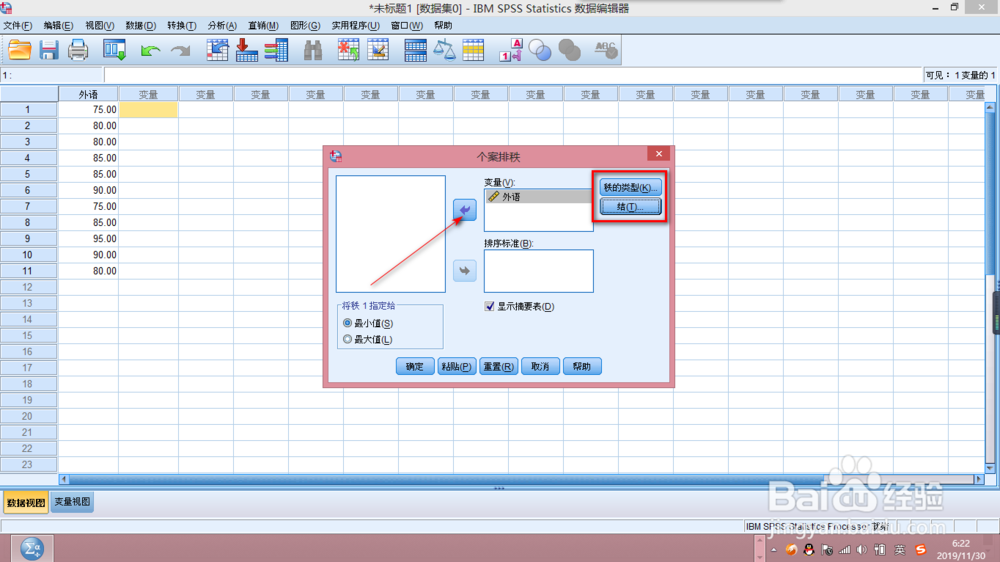
Task: Select row 1 header in data grid
Action: pos(28,110)
